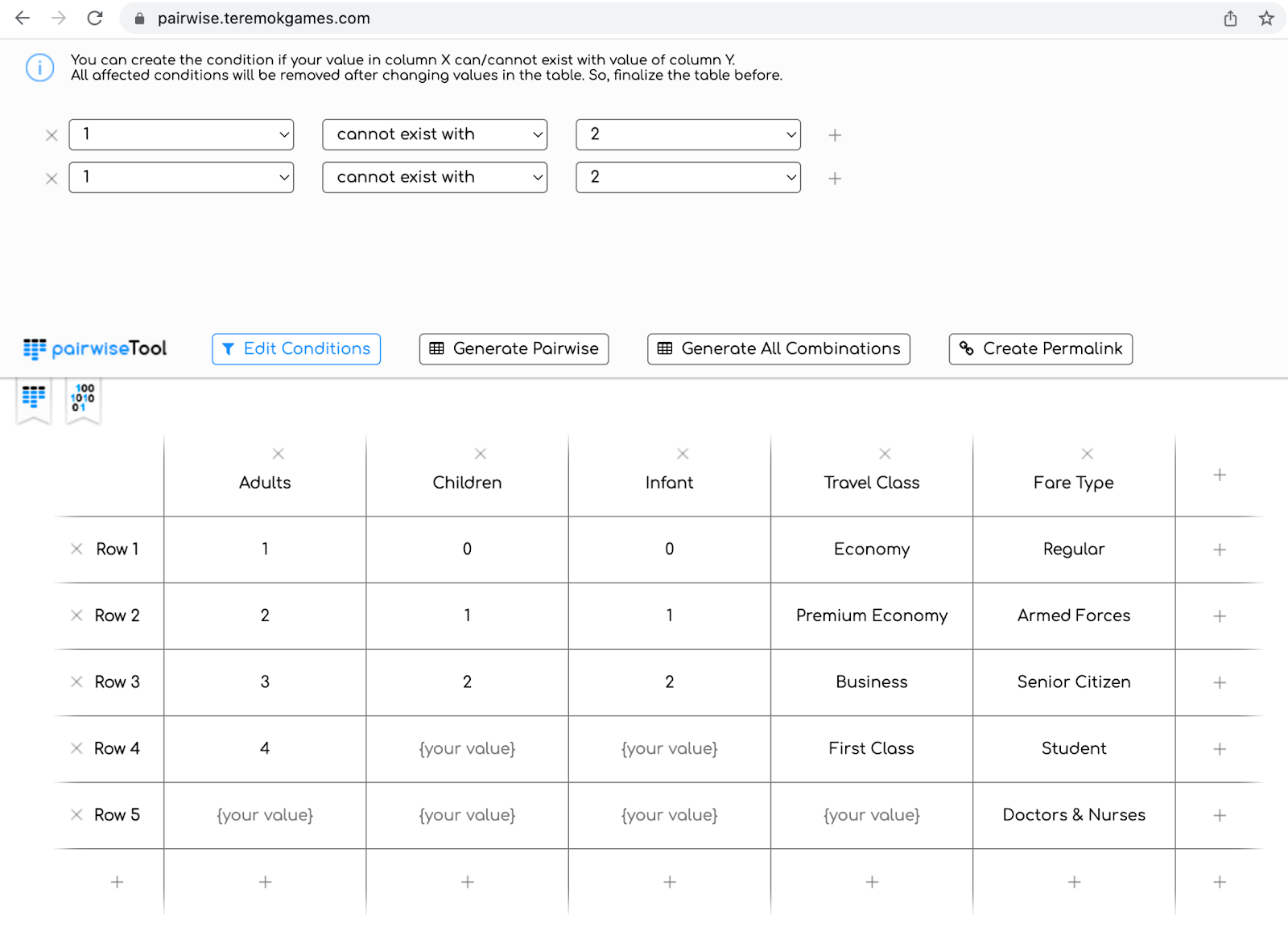Delete the Children column
The height and width of the screenshot is (943, 1288).
pyautogui.click(x=481, y=454)
